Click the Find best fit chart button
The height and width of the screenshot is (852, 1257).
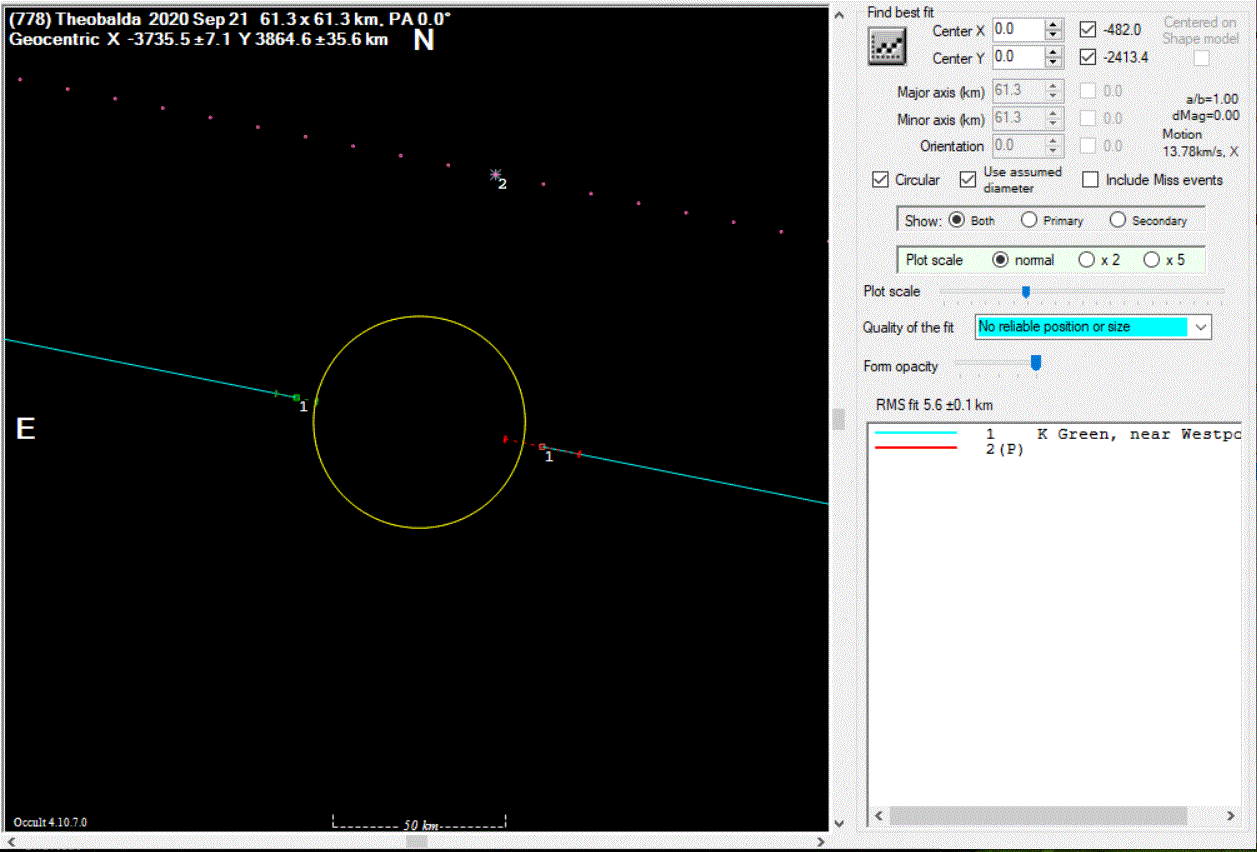tap(887, 46)
